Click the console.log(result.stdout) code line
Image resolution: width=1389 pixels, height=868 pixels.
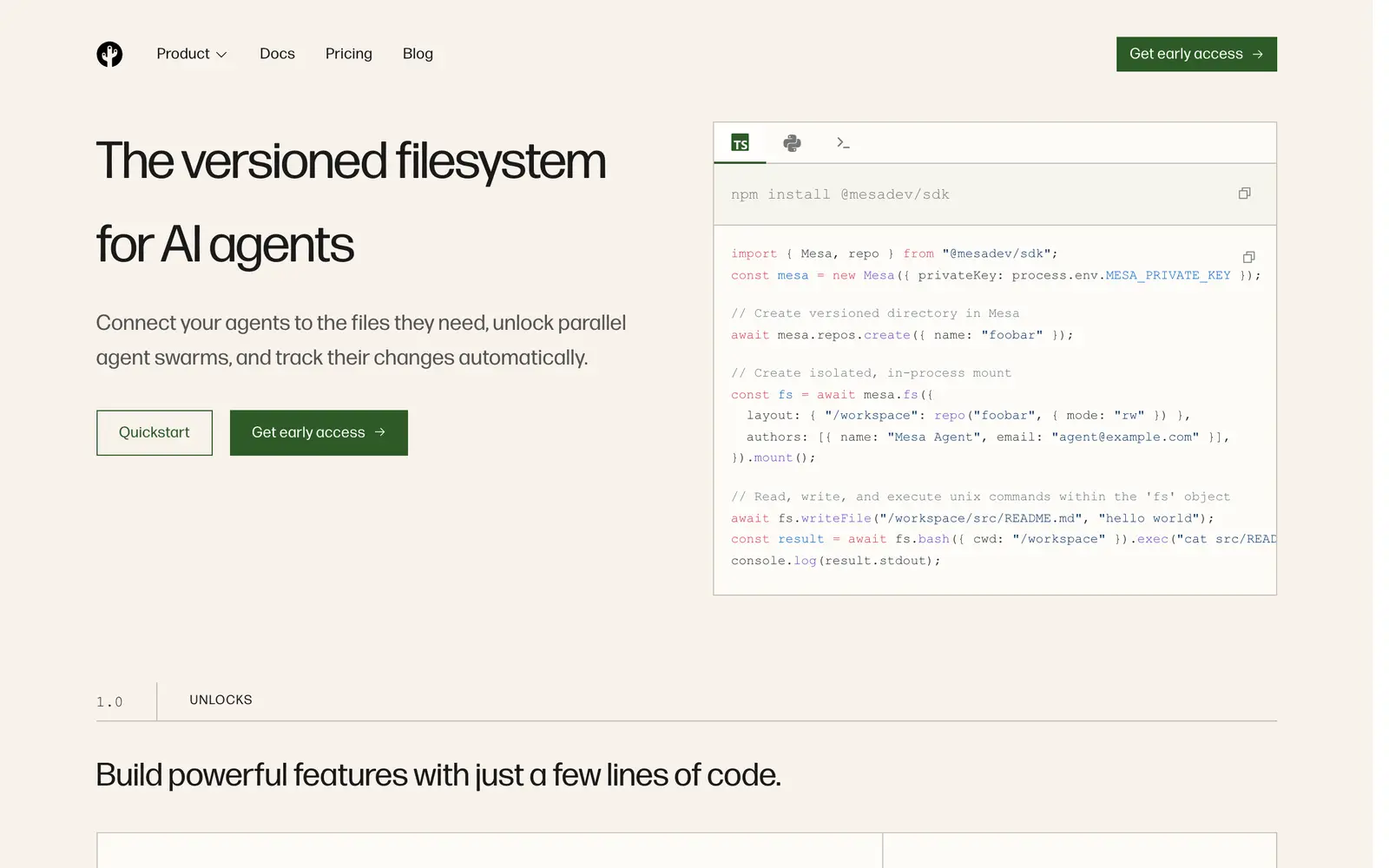pos(836,561)
